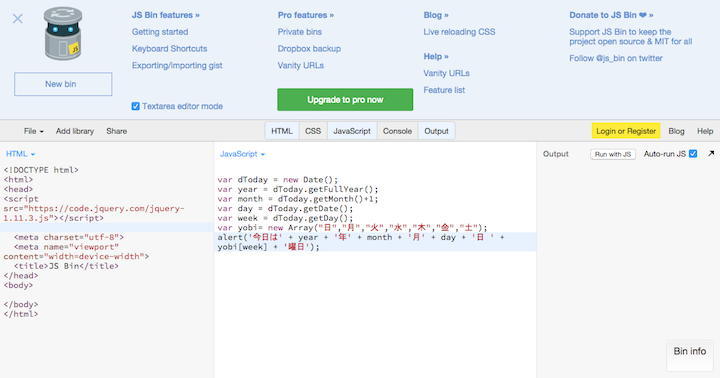Open Help link in top toolbar
The width and height of the screenshot is (720, 378).
click(x=705, y=131)
